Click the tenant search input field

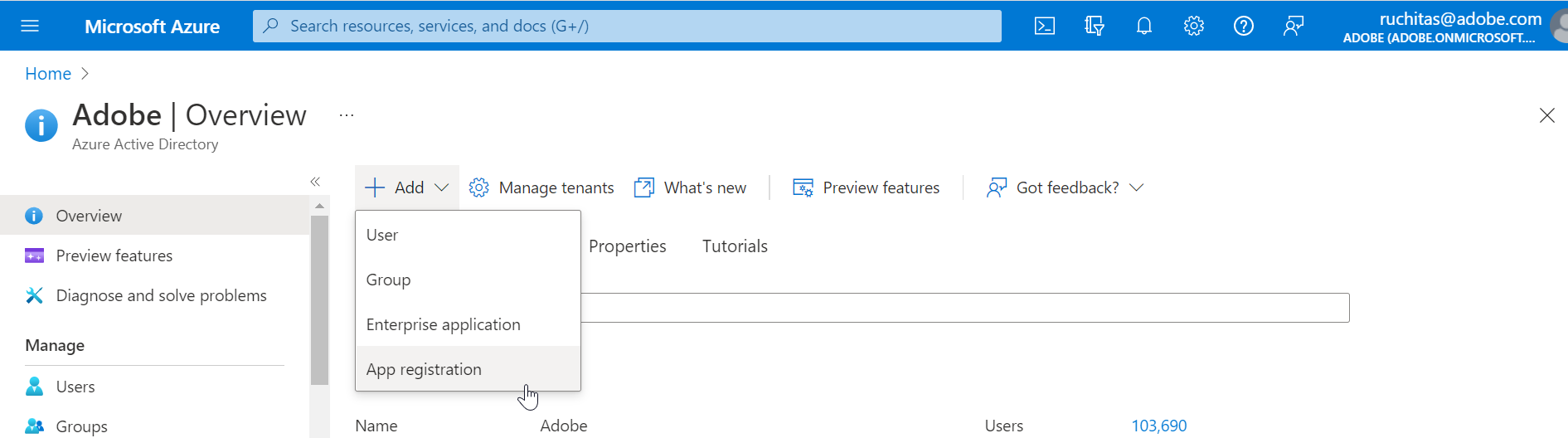pyautogui.click(x=965, y=308)
